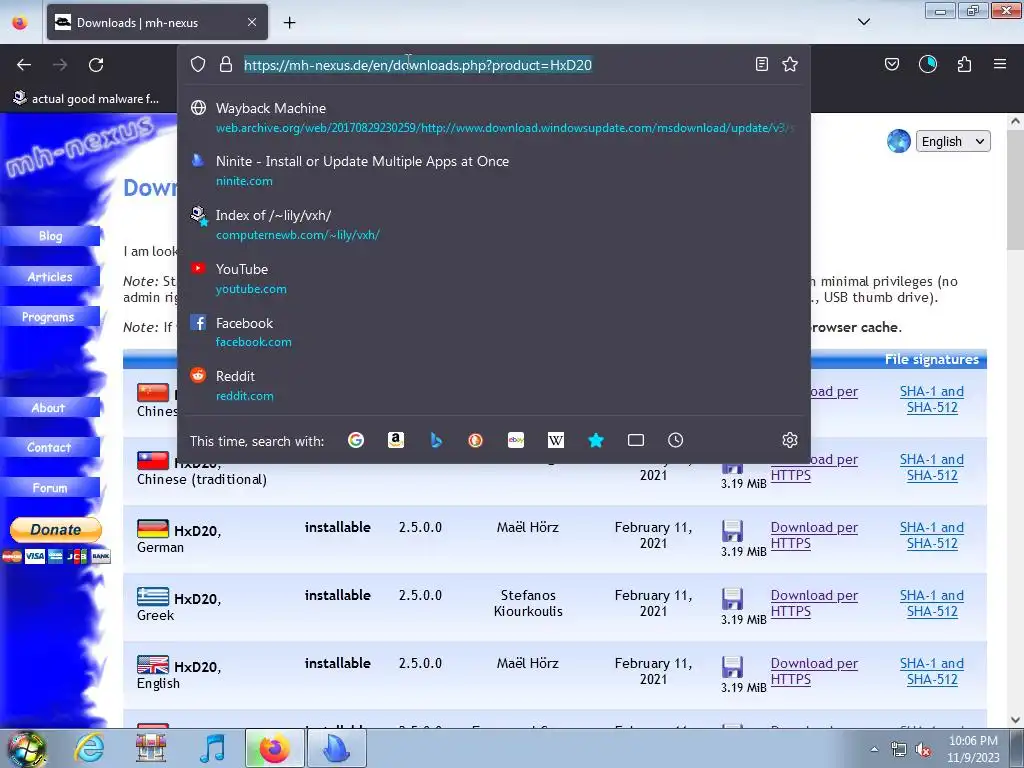Click the mh-nexus logo
The height and width of the screenshot is (768, 1024).
tap(78, 147)
